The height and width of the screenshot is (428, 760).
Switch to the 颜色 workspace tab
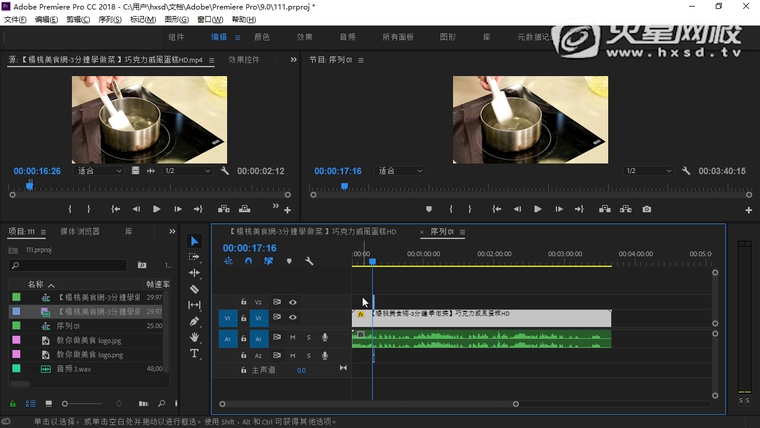[262, 37]
